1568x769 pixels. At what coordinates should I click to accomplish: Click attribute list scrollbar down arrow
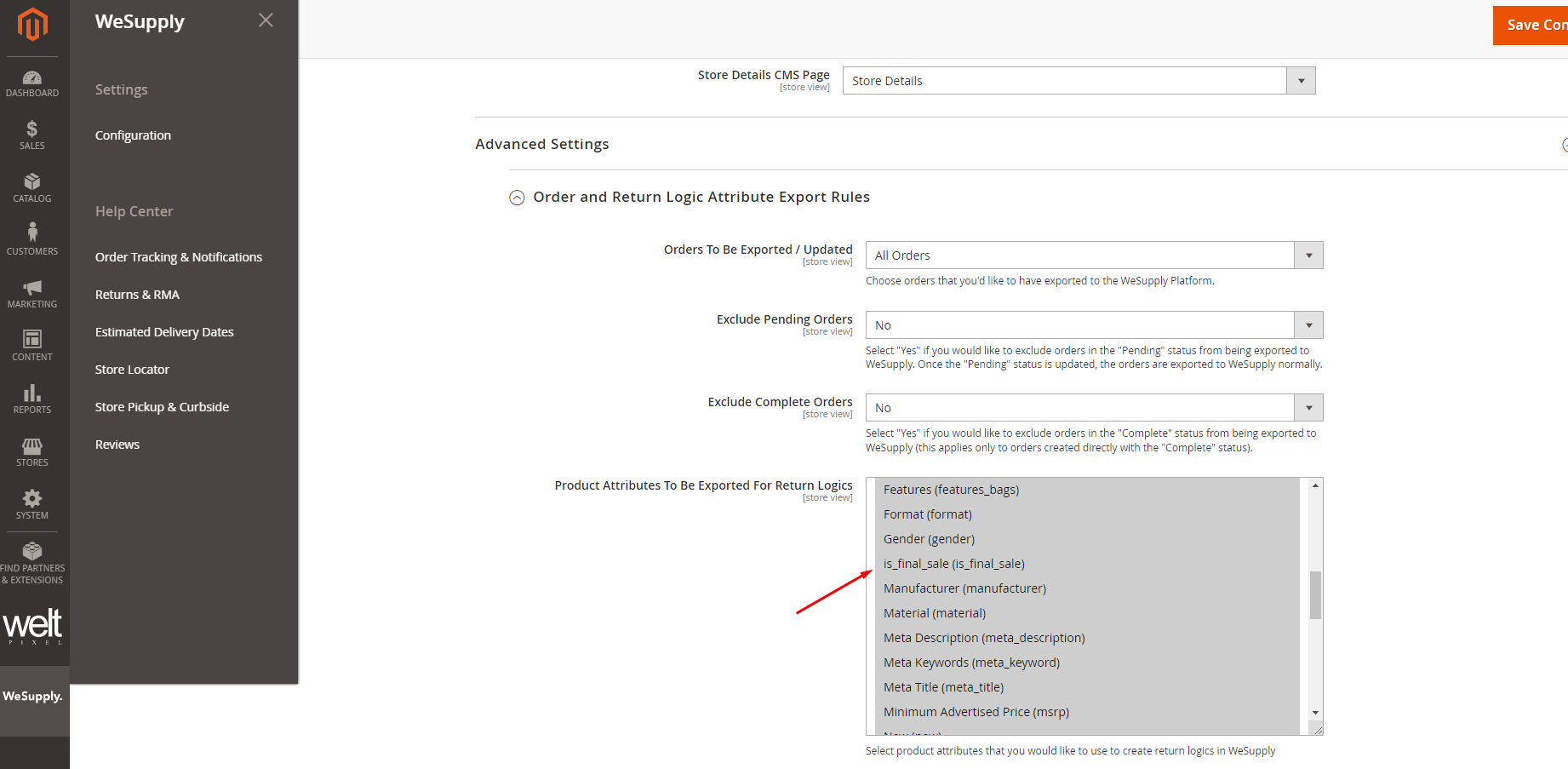coord(1315,713)
